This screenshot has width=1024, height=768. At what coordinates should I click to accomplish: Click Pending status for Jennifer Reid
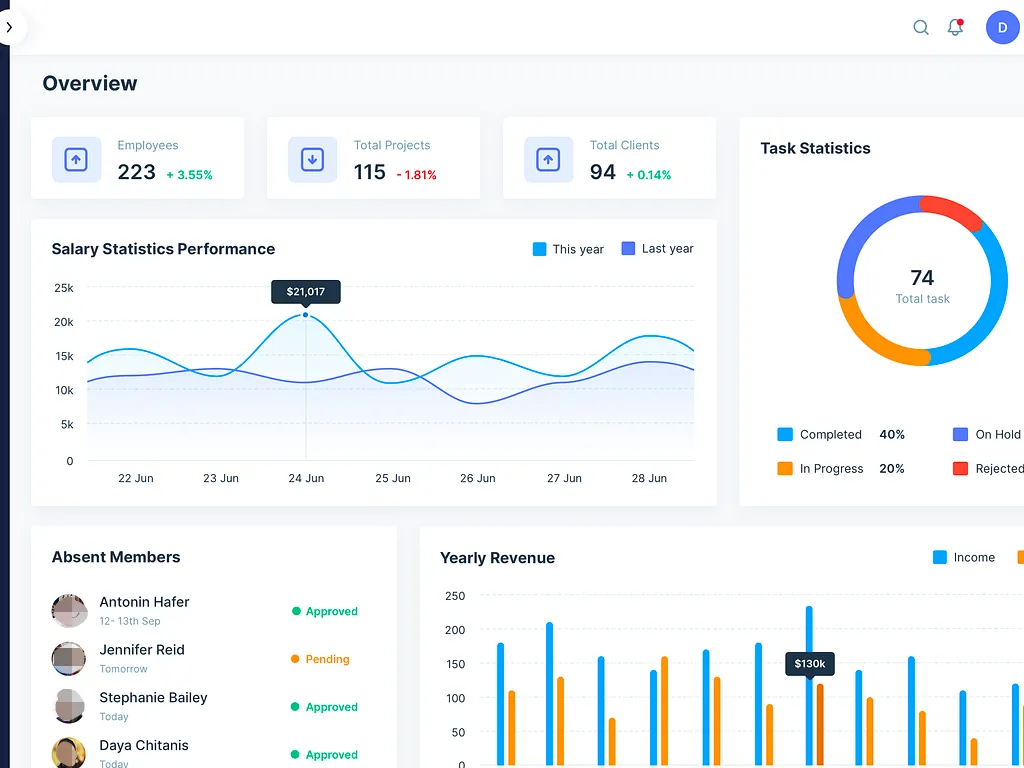coord(320,659)
